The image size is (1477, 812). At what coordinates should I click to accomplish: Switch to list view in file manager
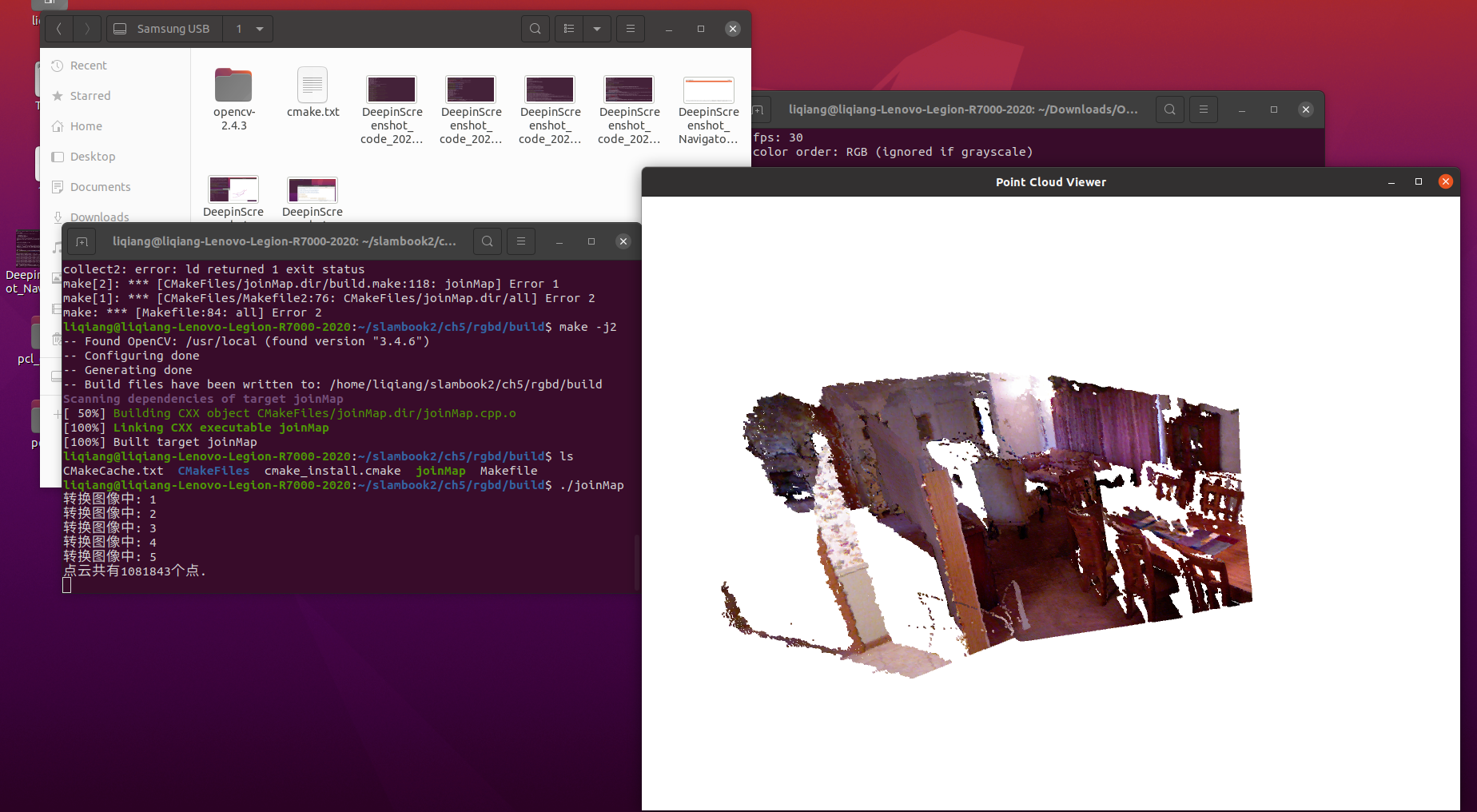click(568, 28)
